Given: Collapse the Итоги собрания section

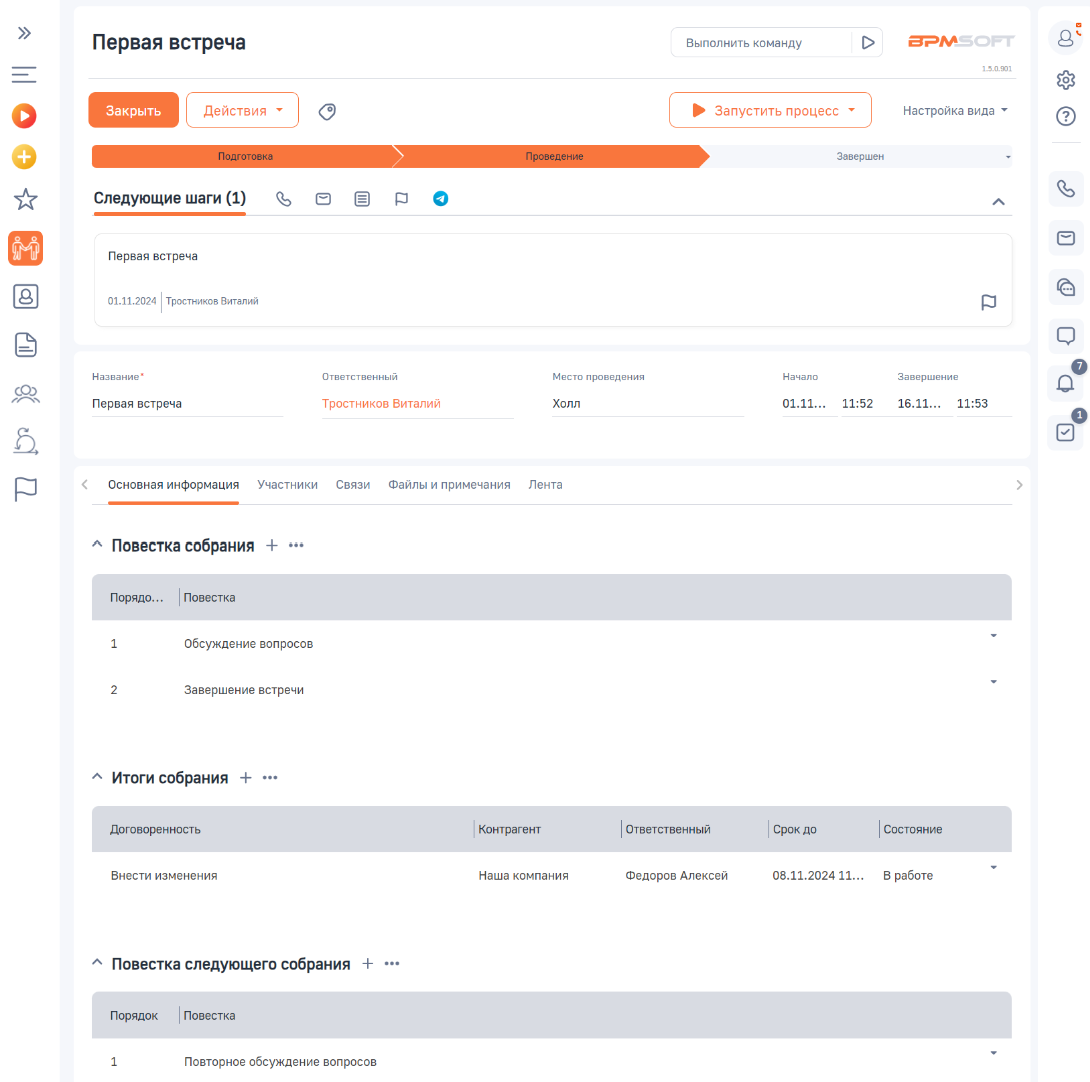Looking at the screenshot, I should point(97,777).
